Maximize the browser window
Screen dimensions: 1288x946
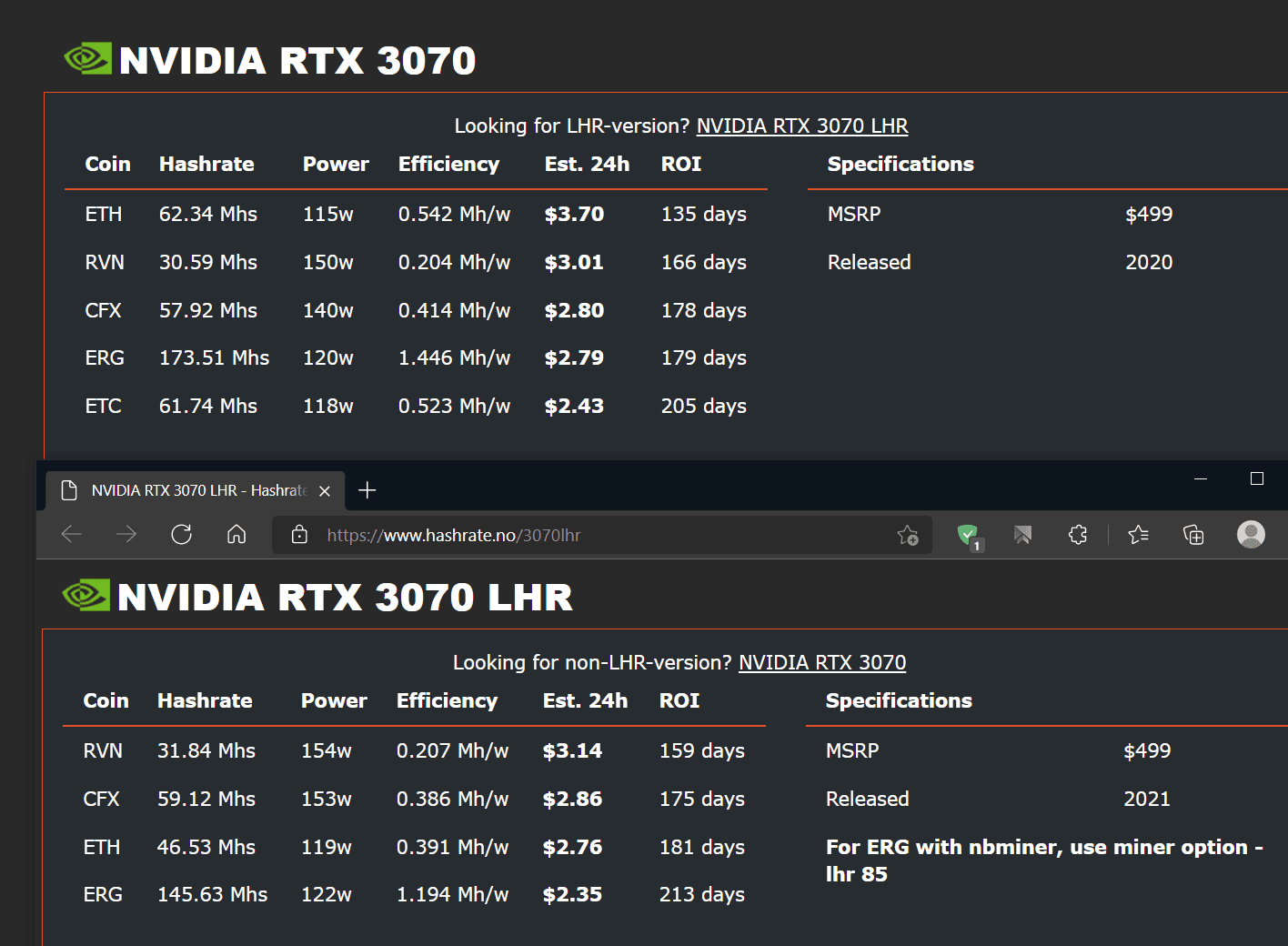tap(1257, 478)
